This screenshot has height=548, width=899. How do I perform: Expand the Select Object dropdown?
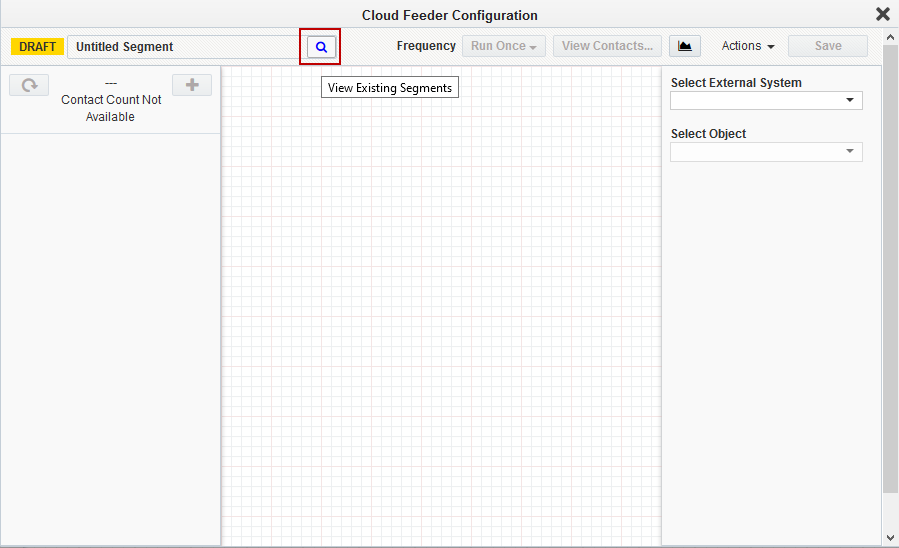(x=766, y=152)
